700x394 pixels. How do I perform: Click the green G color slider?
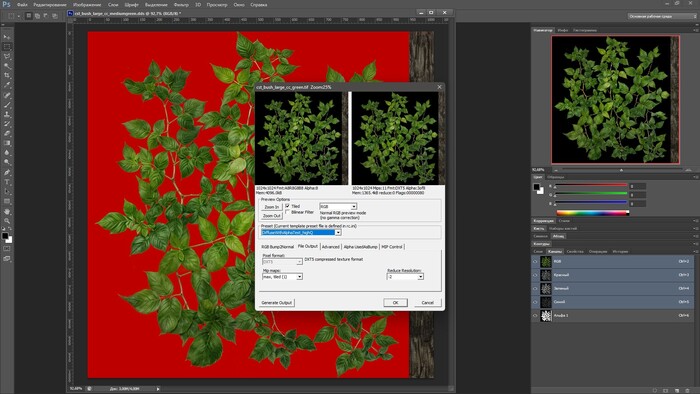[x=592, y=194]
